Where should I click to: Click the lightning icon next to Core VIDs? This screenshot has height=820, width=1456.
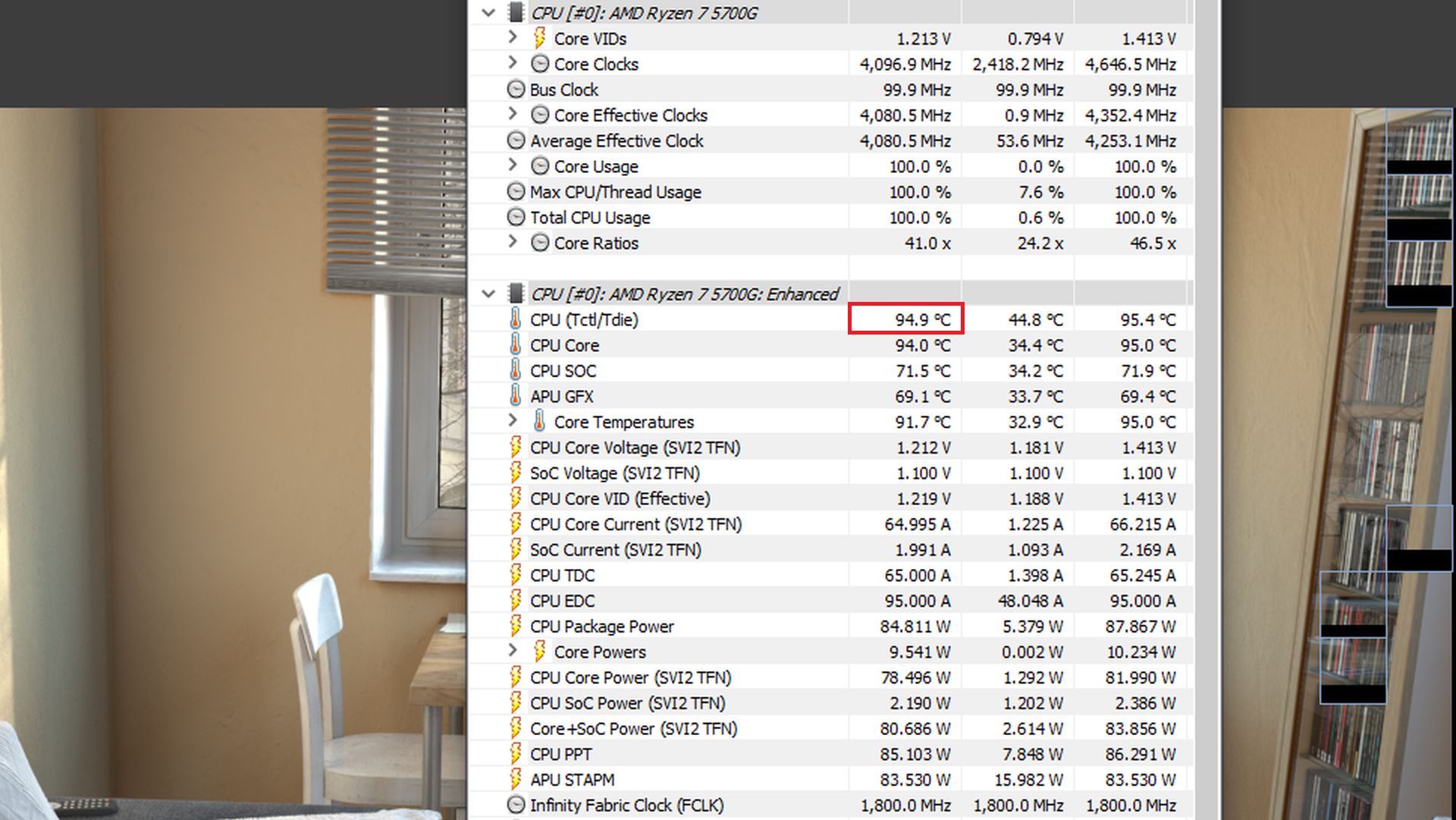pos(541,38)
